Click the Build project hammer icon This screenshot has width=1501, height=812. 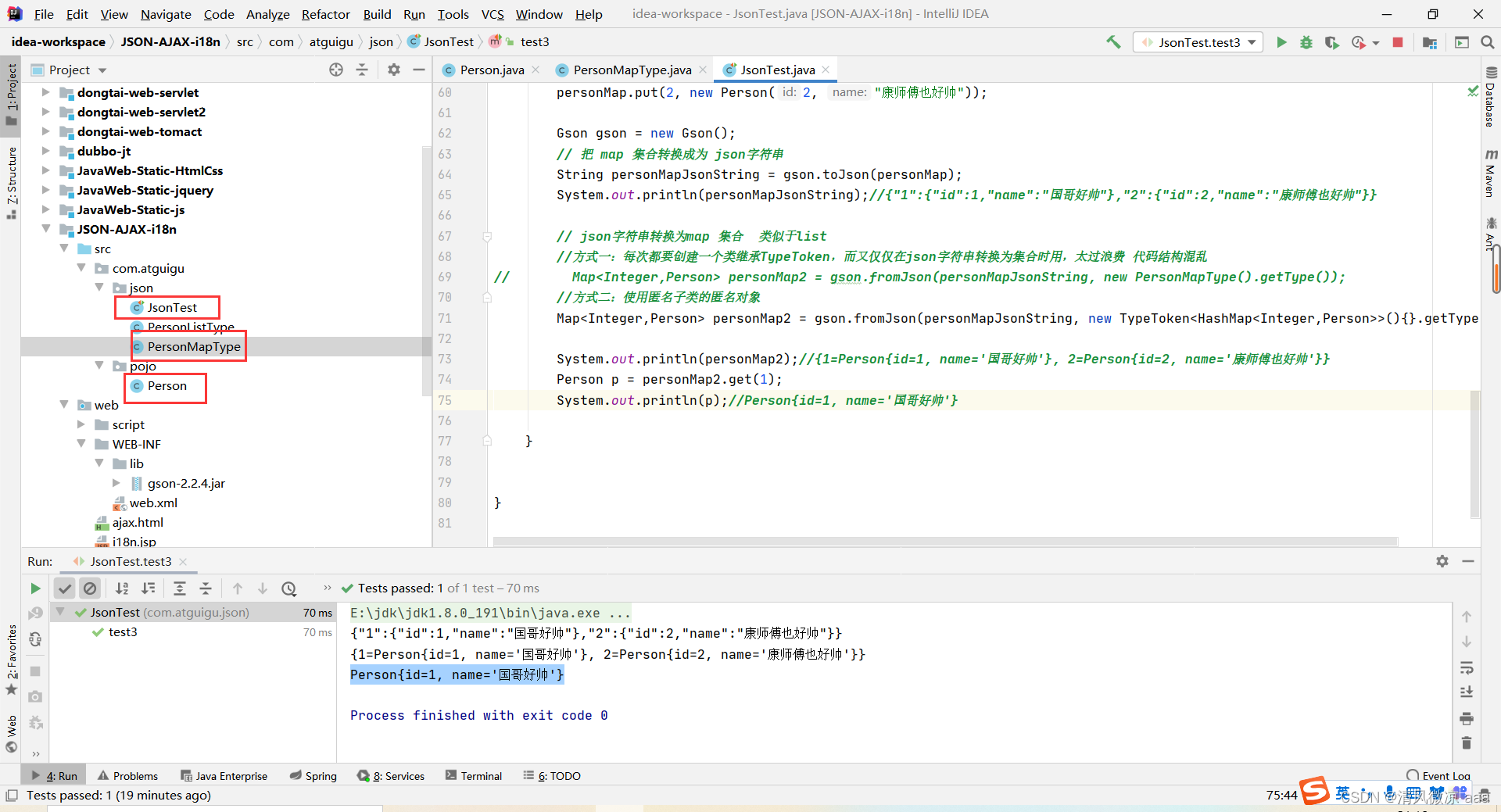click(1113, 42)
